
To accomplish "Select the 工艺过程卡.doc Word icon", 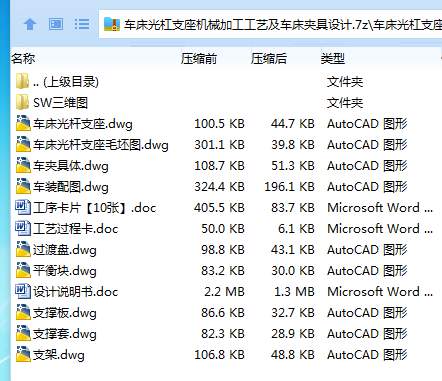I will (23, 228).
